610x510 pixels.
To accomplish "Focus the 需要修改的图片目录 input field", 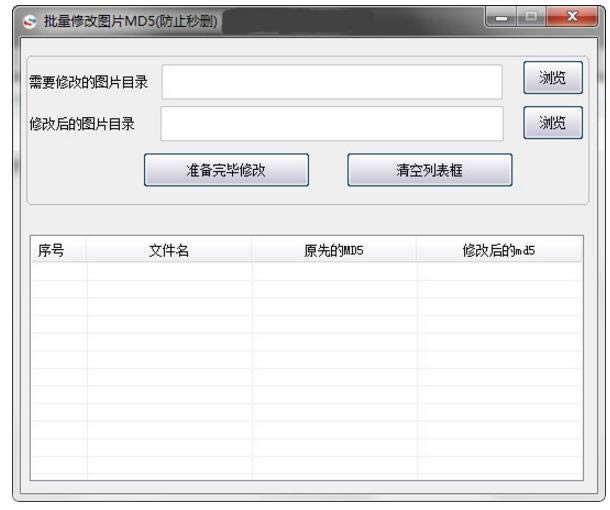I will [x=332, y=82].
